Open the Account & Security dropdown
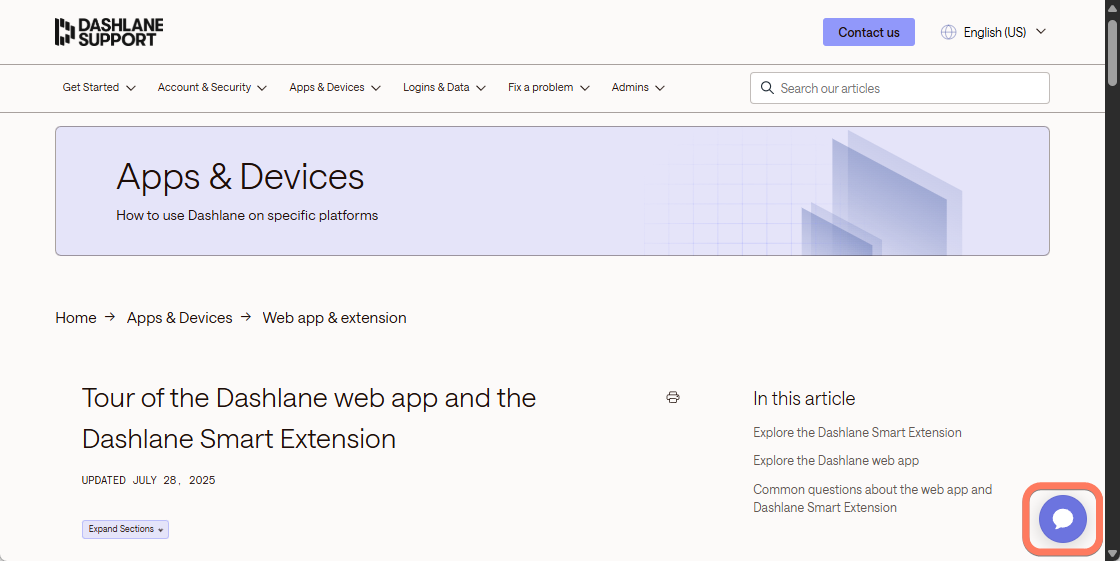Screen dimensions: 1120x561 click(x=212, y=87)
